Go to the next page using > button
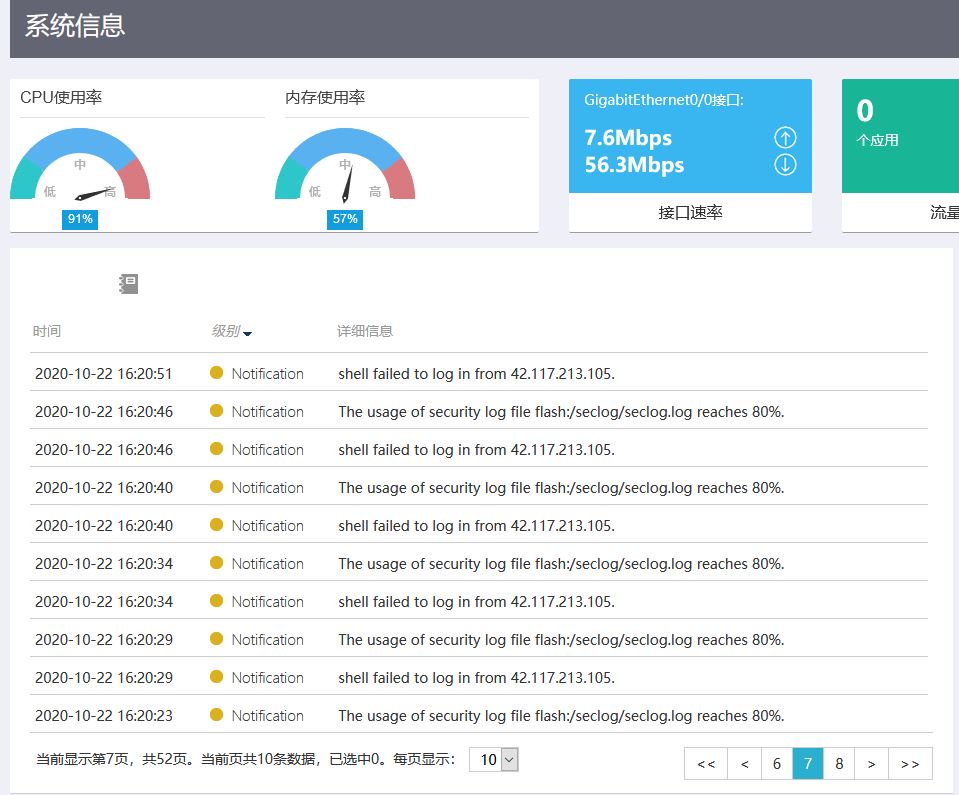This screenshot has width=959, height=795. pos(872,763)
